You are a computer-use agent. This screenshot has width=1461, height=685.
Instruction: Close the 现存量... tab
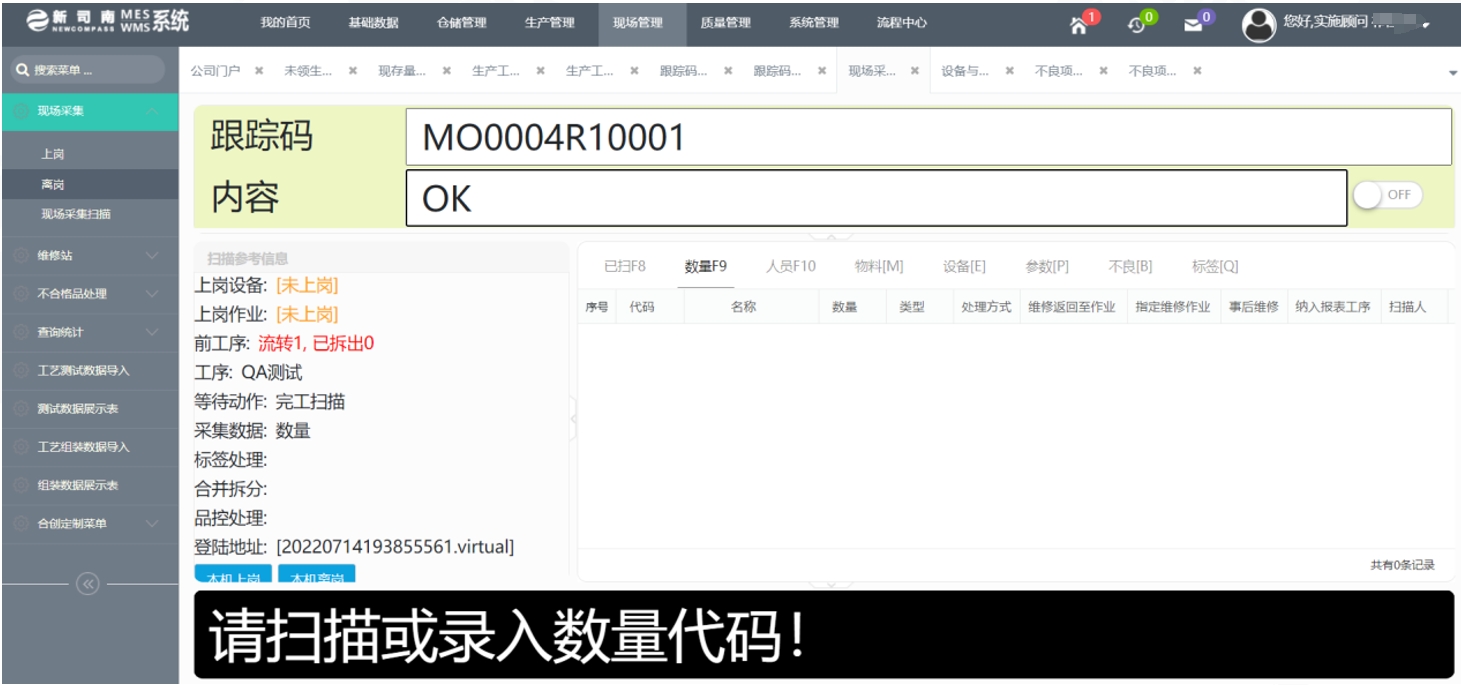[x=447, y=71]
